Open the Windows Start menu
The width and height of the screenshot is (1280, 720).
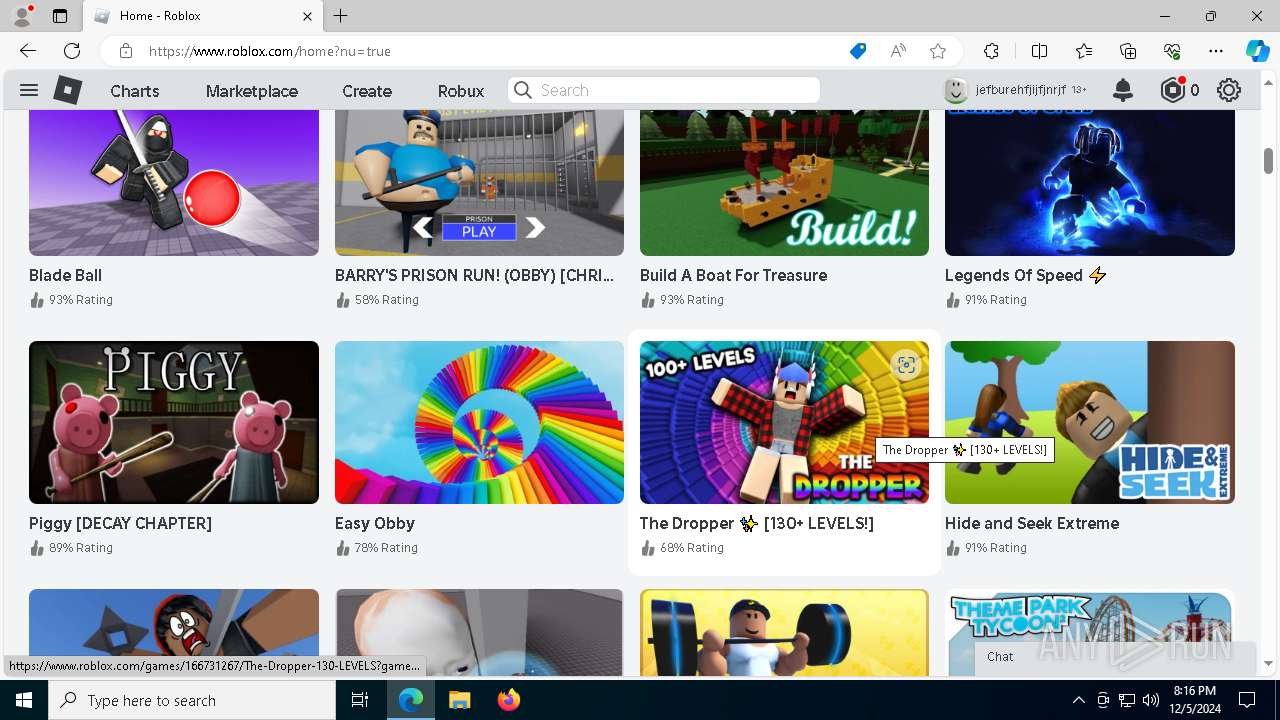(24, 700)
